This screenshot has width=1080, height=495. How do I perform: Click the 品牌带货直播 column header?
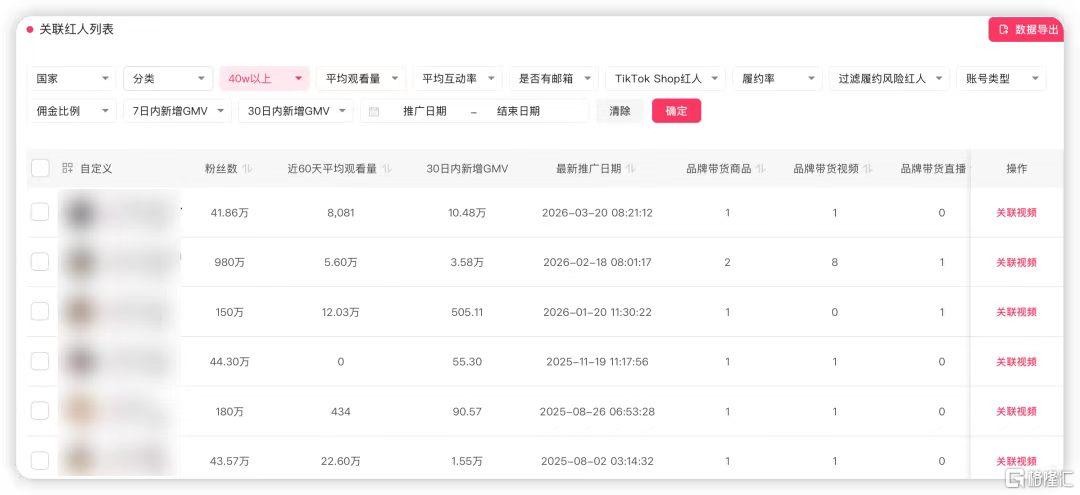pos(933,169)
